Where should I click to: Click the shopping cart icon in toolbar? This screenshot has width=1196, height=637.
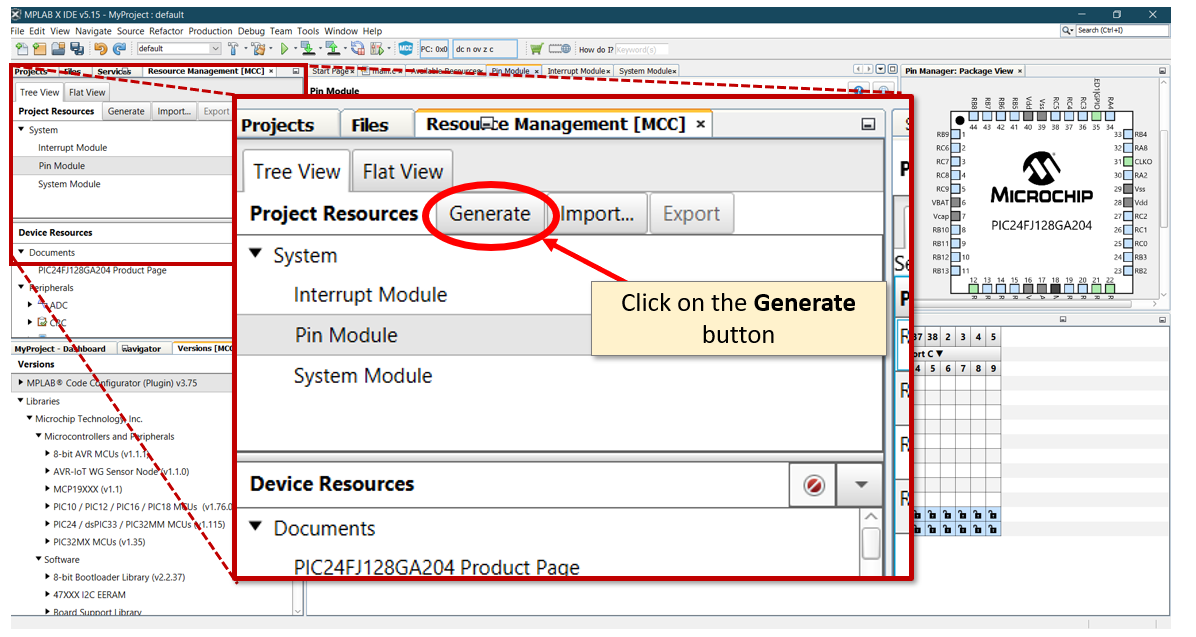pyautogui.click(x=537, y=48)
